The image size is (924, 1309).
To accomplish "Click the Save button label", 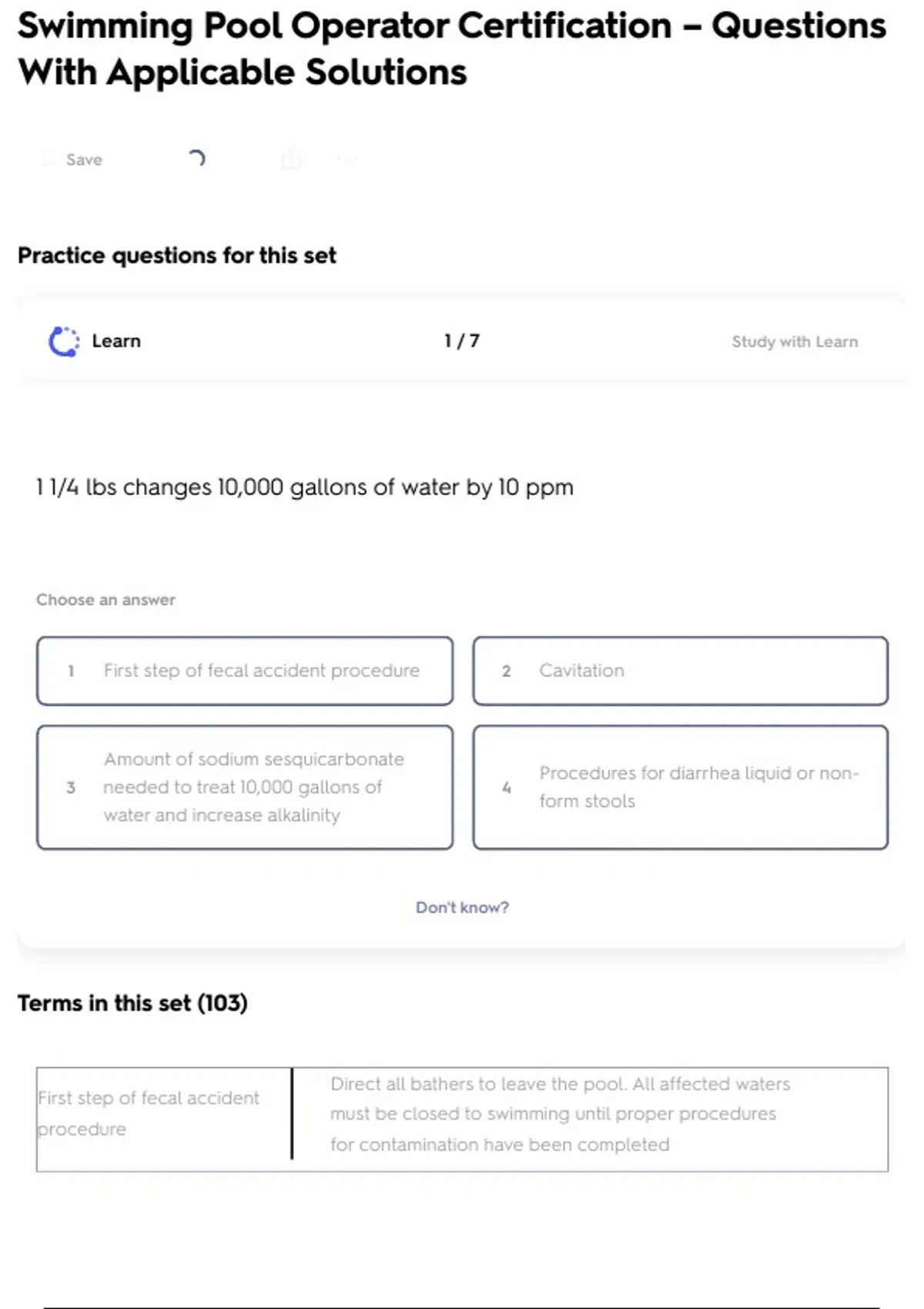I will 84,159.
